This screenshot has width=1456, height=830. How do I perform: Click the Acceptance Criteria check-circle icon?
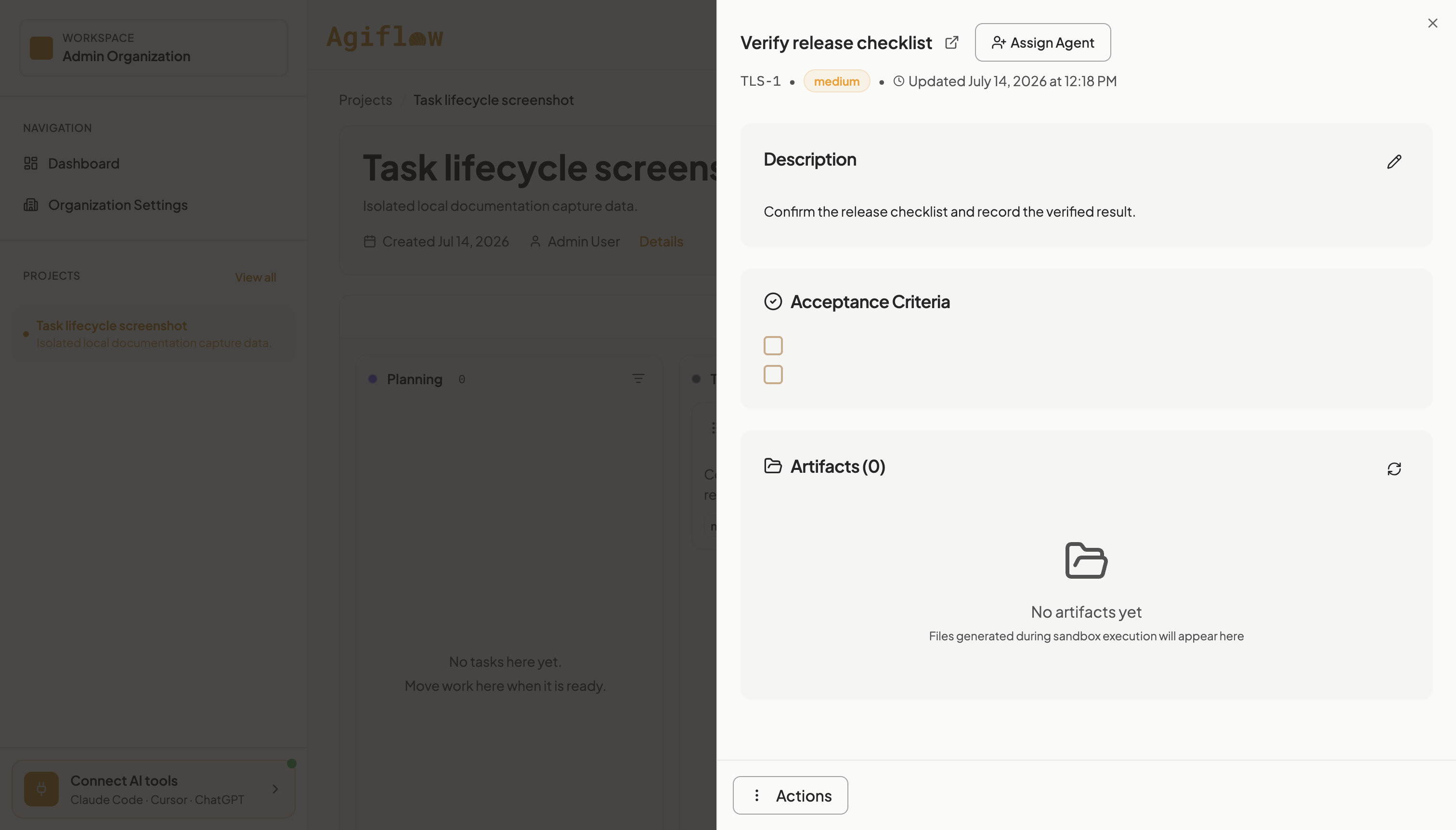pyautogui.click(x=773, y=301)
